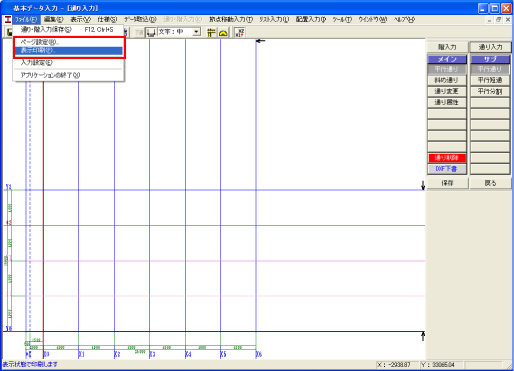Click the sunken floor-level icon beside text size box
Image resolution: width=514 pixels, height=371 pixels.
click(x=151, y=32)
